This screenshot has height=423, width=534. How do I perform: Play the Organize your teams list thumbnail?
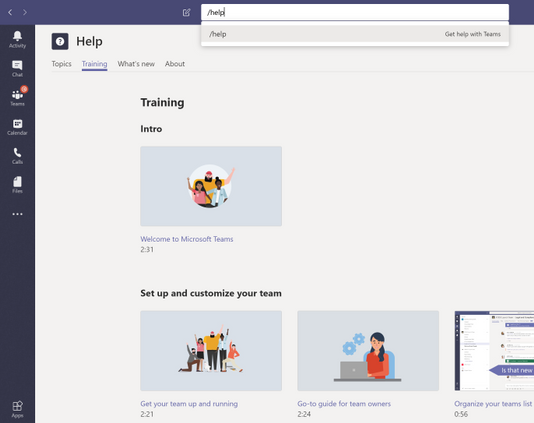coord(494,351)
